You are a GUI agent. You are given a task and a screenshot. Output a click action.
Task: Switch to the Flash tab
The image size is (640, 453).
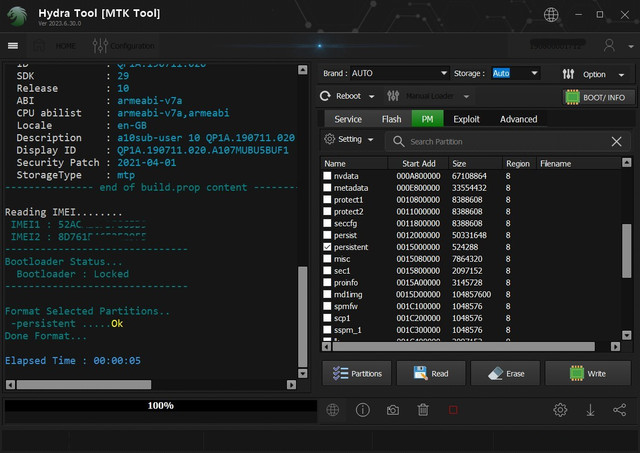[x=391, y=119]
